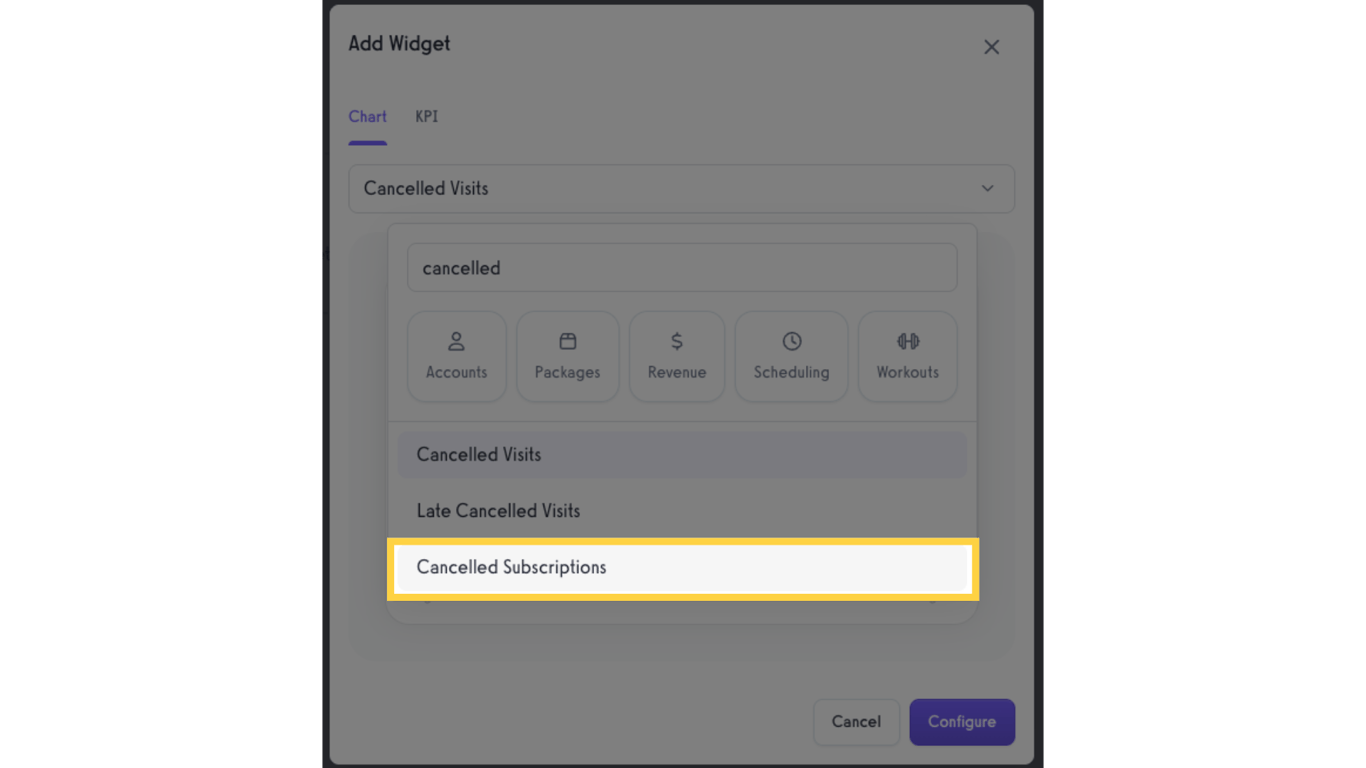
Task: Select the Scheduling clock icon
Action: click(x=791, y=356)
